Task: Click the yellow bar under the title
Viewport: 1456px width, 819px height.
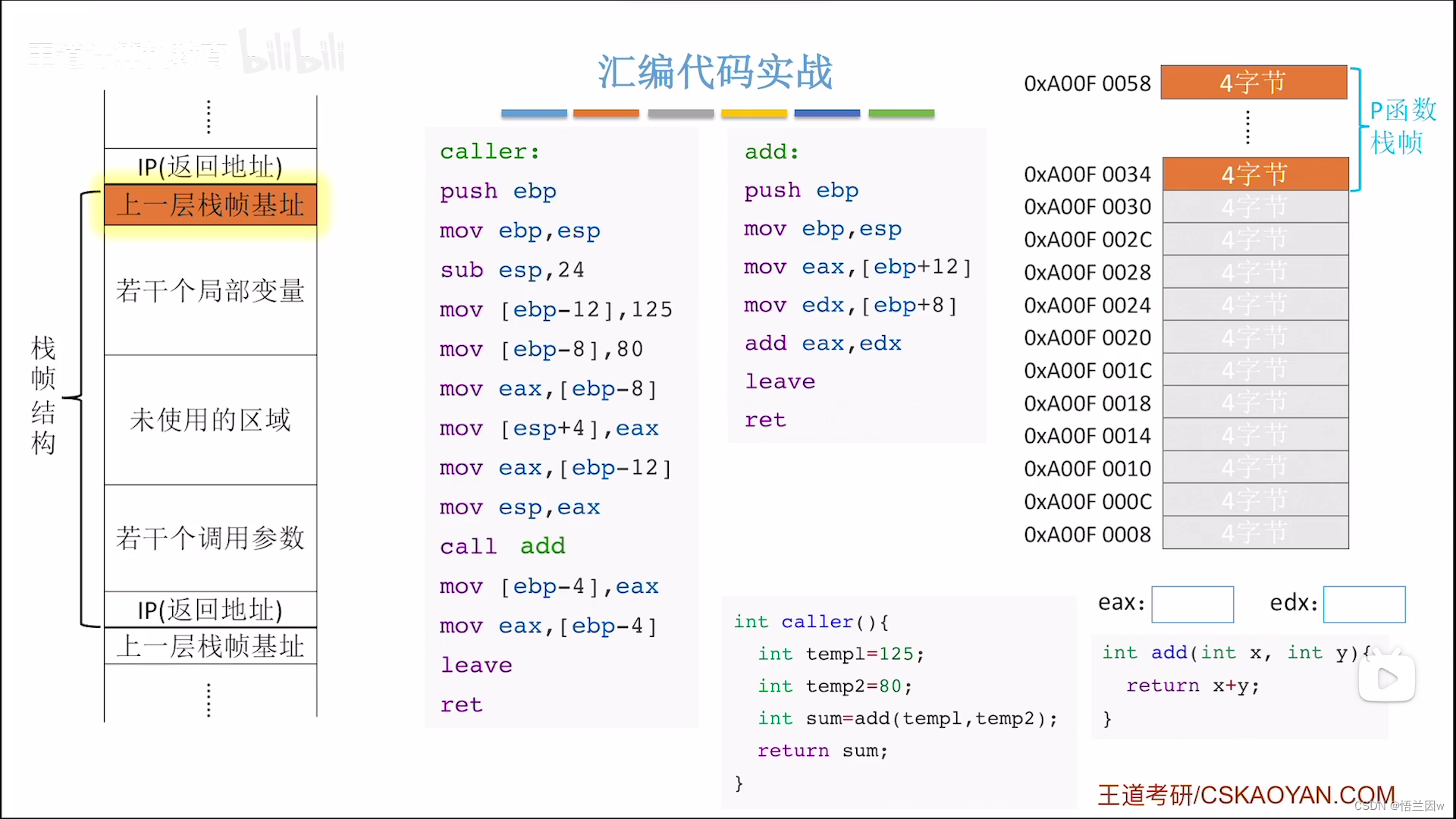Action: coord(754,113)
